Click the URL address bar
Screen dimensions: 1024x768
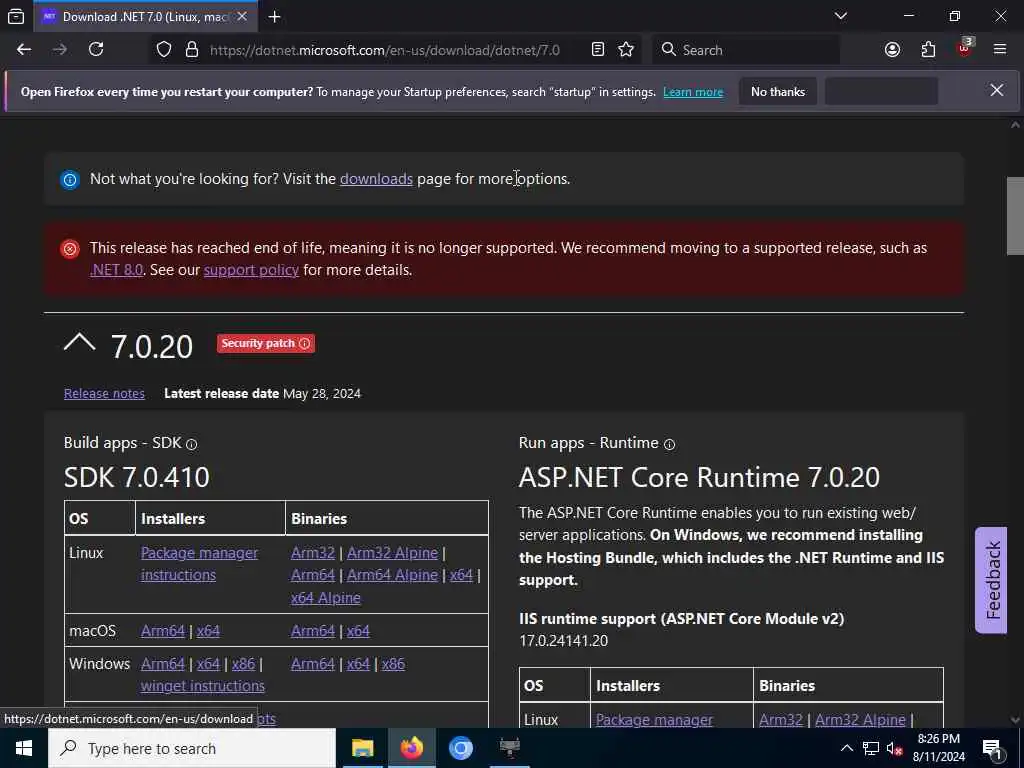point(384,50)
